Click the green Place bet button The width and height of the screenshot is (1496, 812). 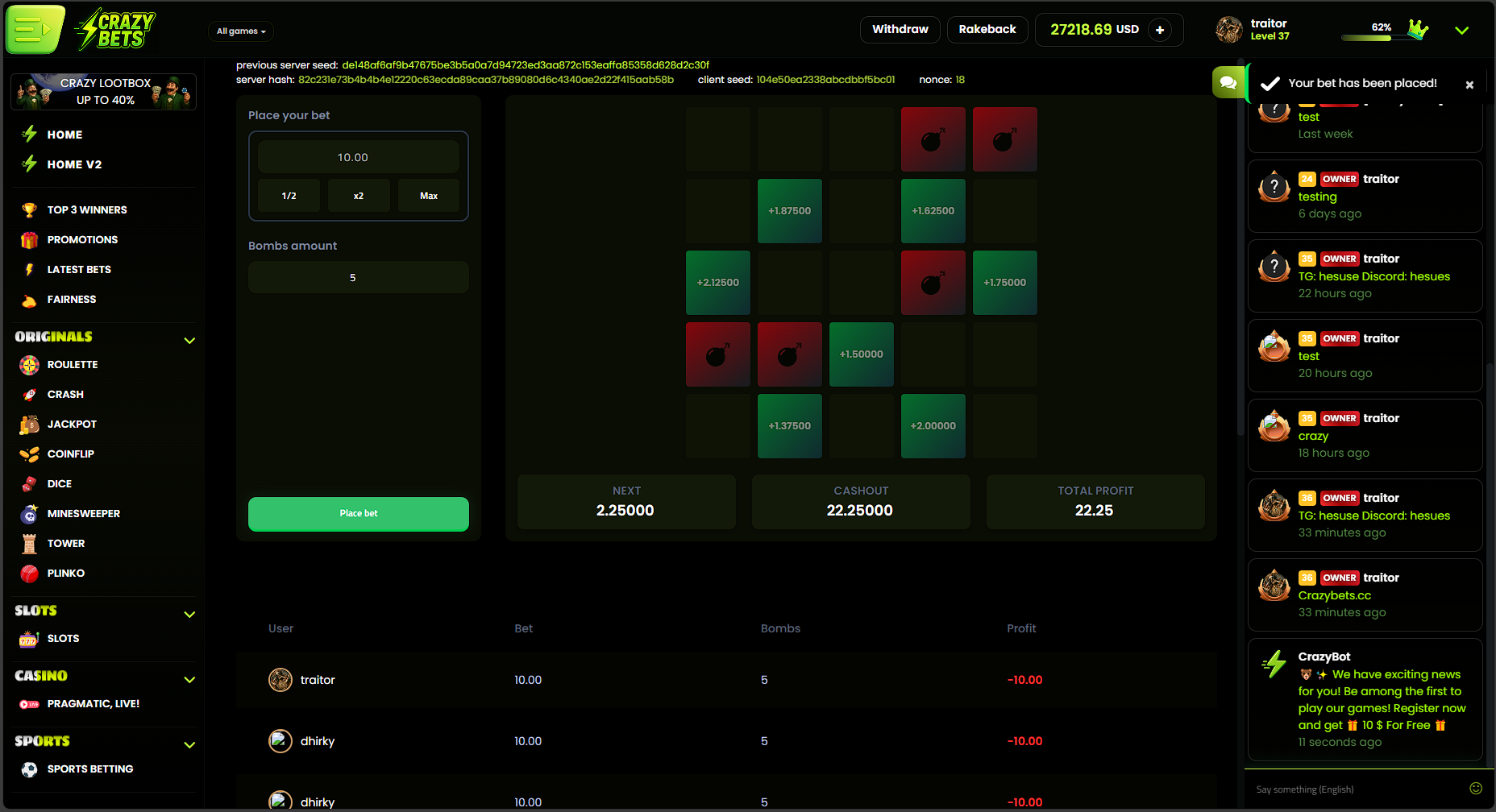(x=359, y=514)
